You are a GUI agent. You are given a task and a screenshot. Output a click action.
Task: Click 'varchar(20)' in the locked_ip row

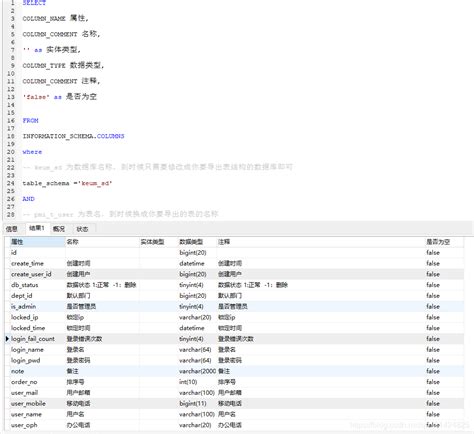(x=195, y=317)
